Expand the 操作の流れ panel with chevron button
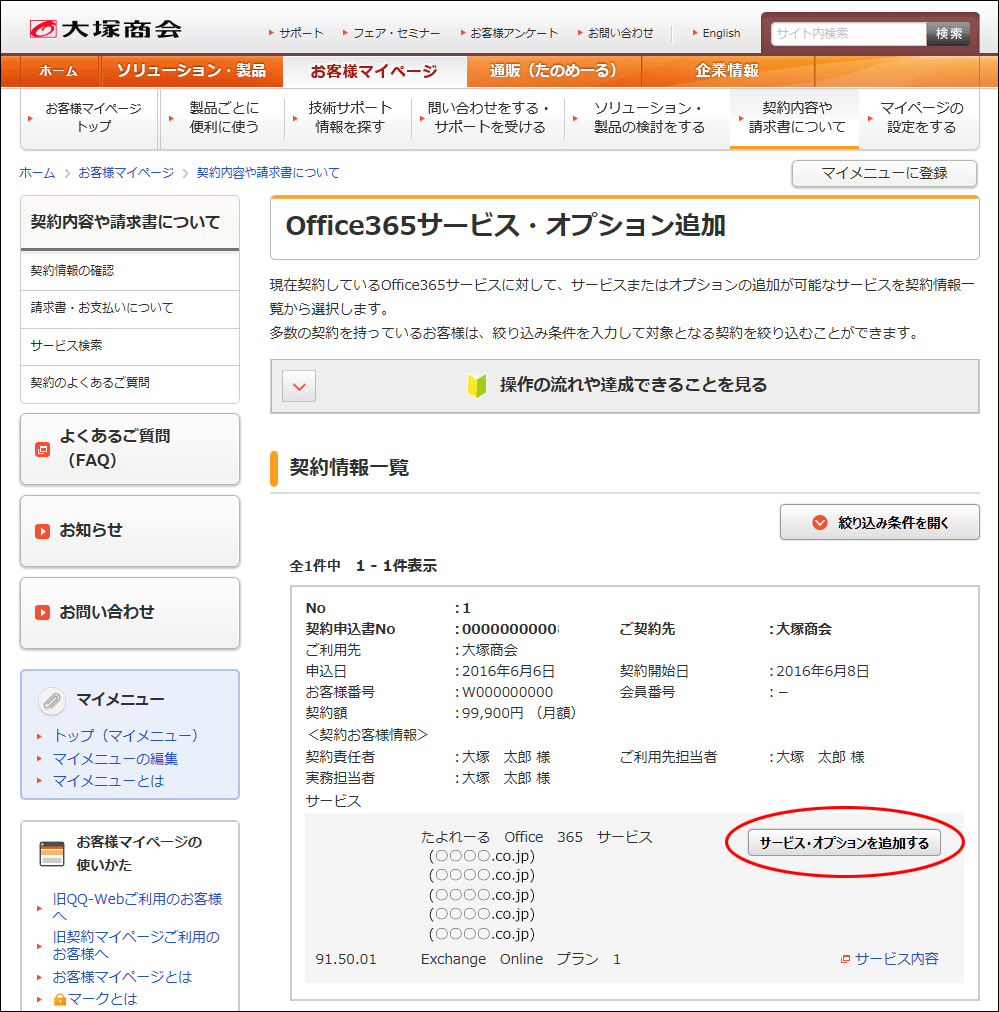This screenshot has width=999, height=1012. 299,386
